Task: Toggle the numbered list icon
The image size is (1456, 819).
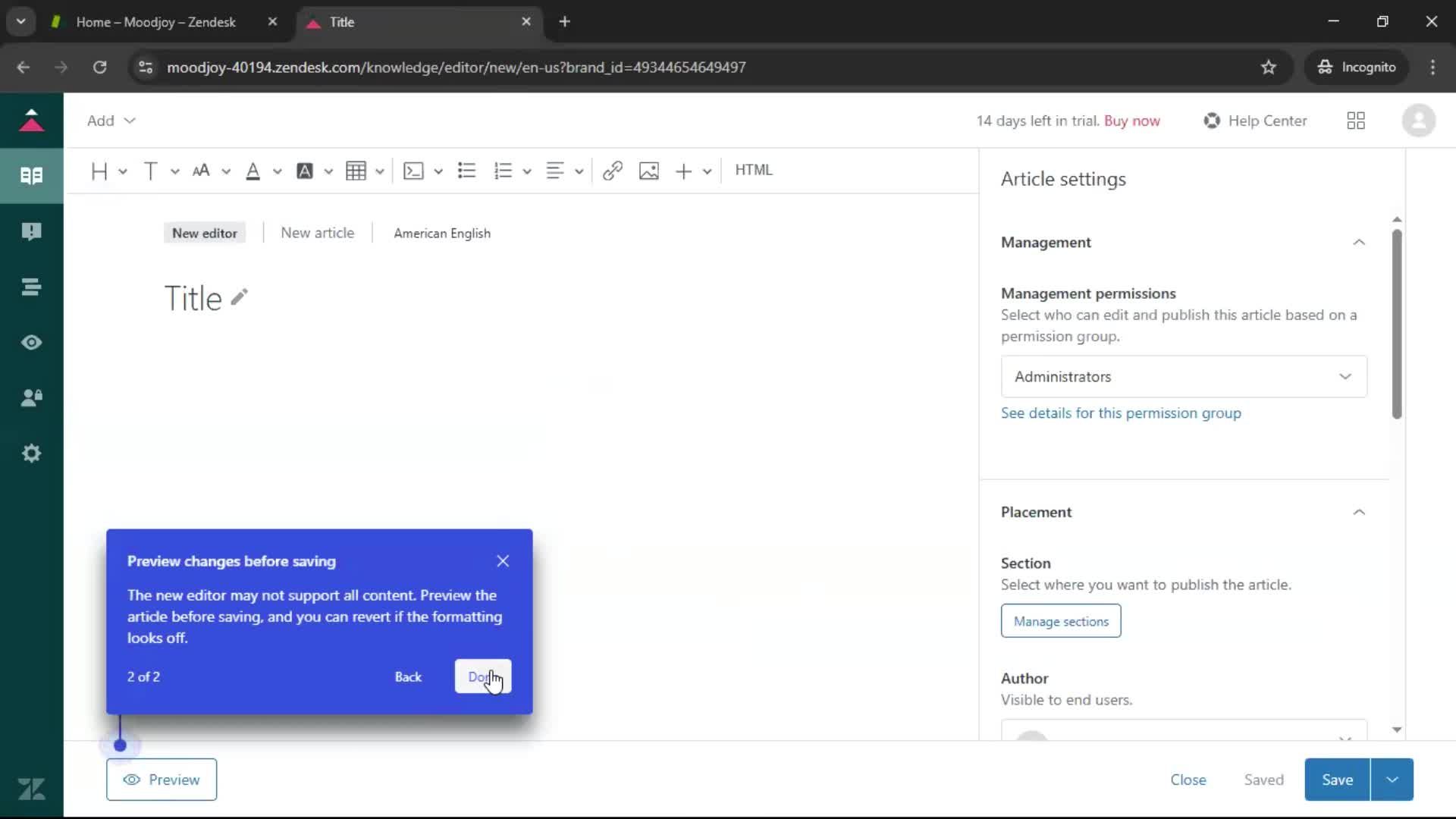Action: [x=503, y=171]
